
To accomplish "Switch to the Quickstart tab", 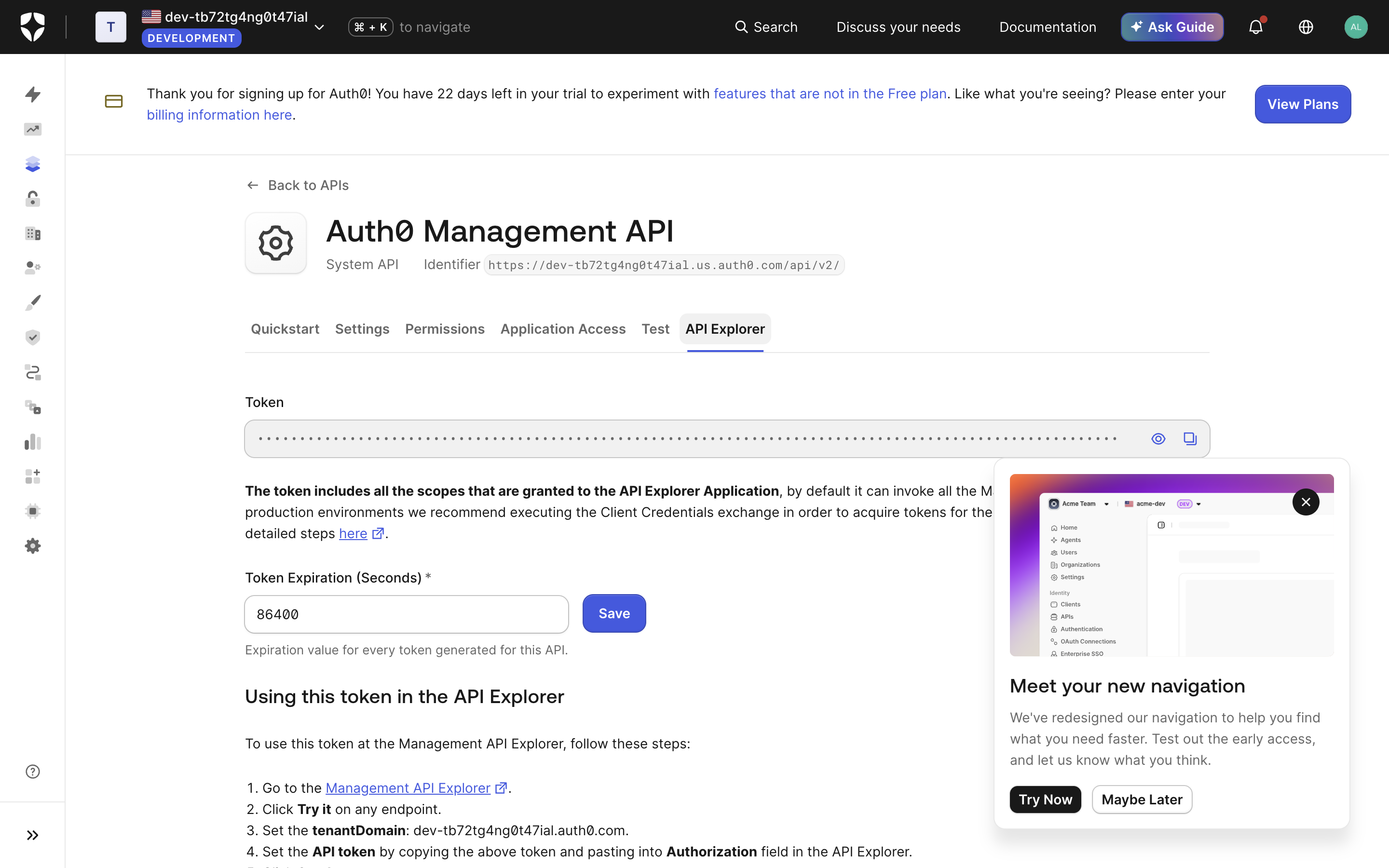I will point(285,329).
